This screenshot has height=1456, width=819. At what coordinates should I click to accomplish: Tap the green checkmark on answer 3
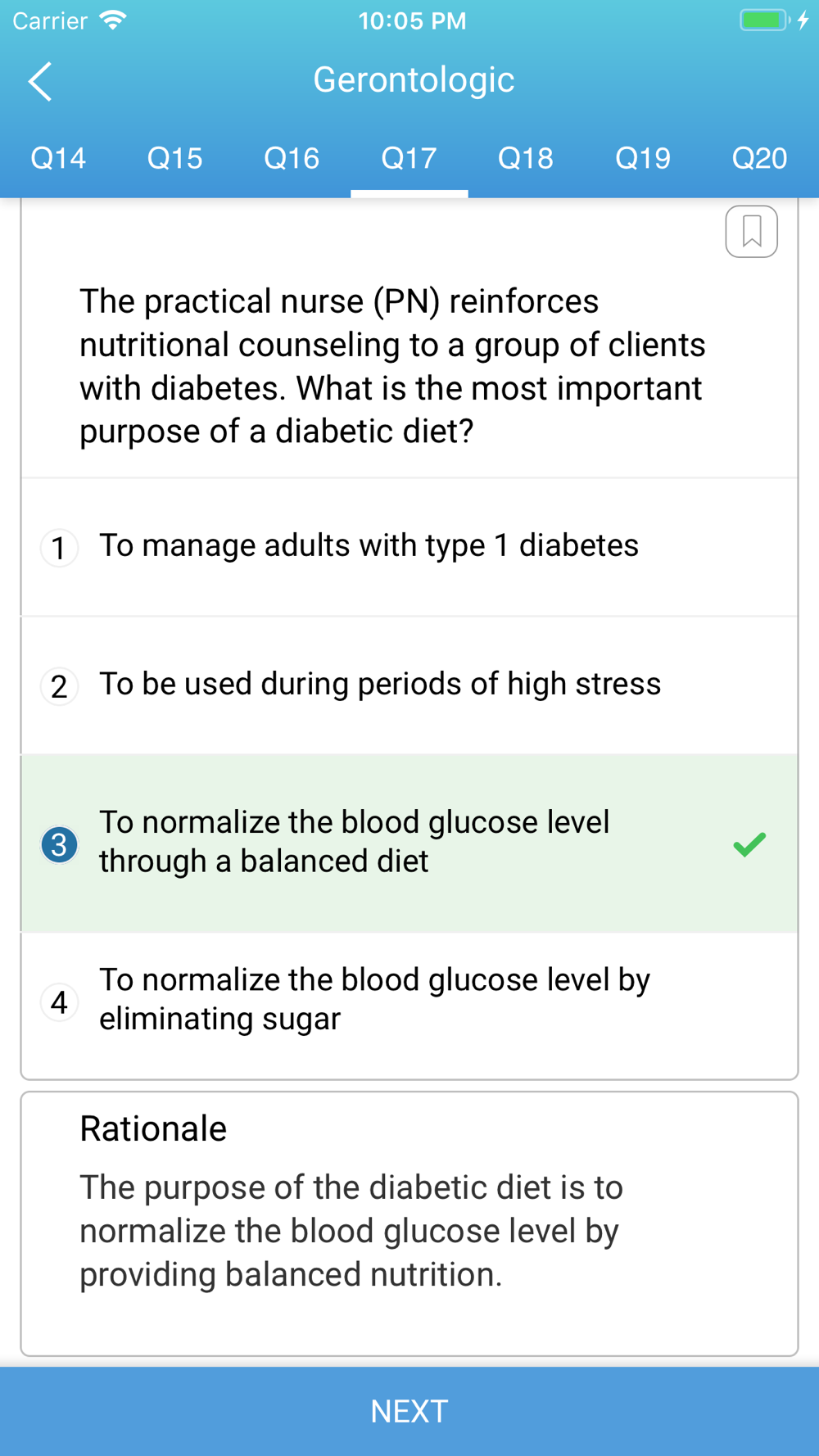749,844
